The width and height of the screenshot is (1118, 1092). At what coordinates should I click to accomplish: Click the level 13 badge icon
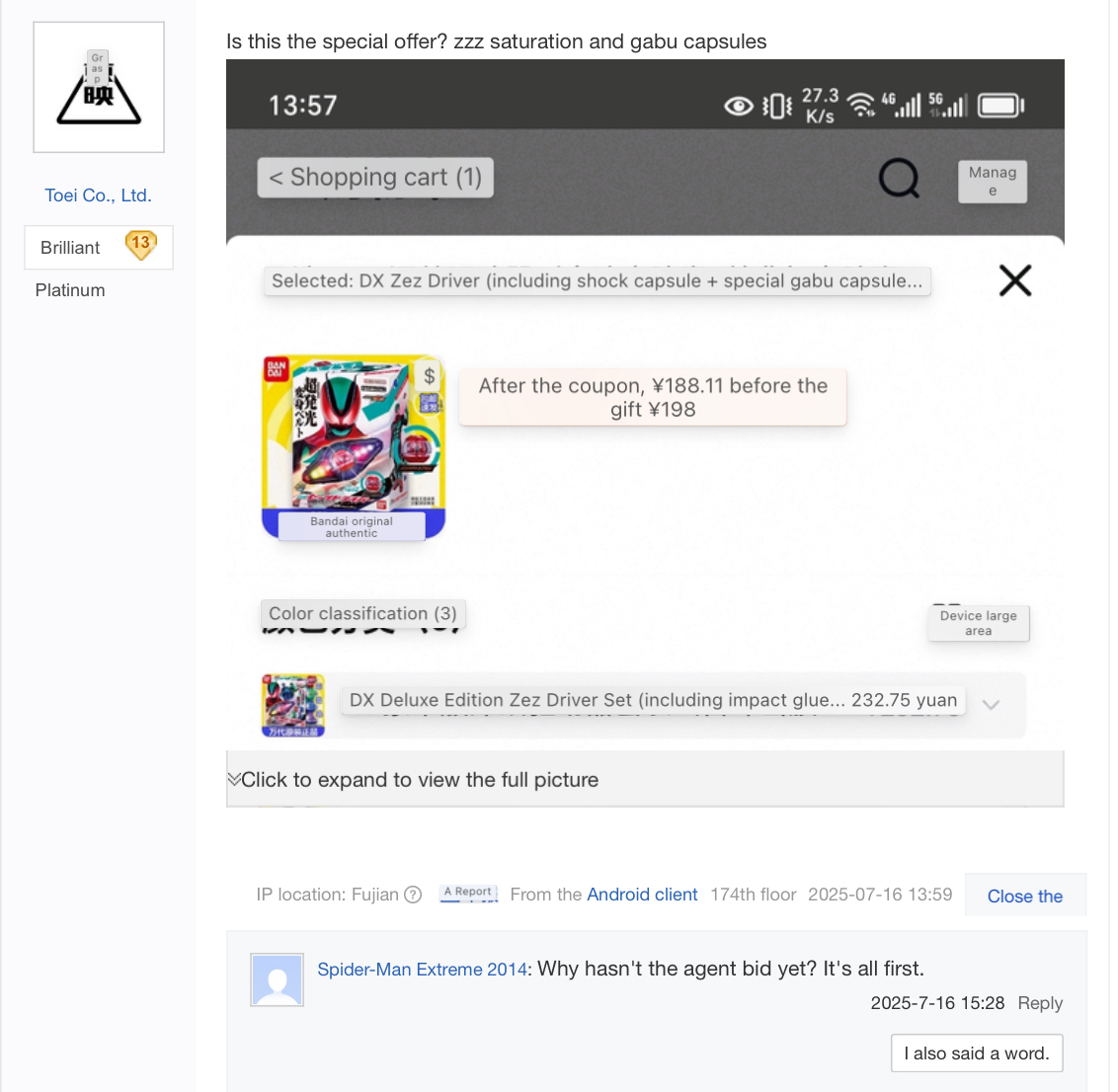pos(140,245)
